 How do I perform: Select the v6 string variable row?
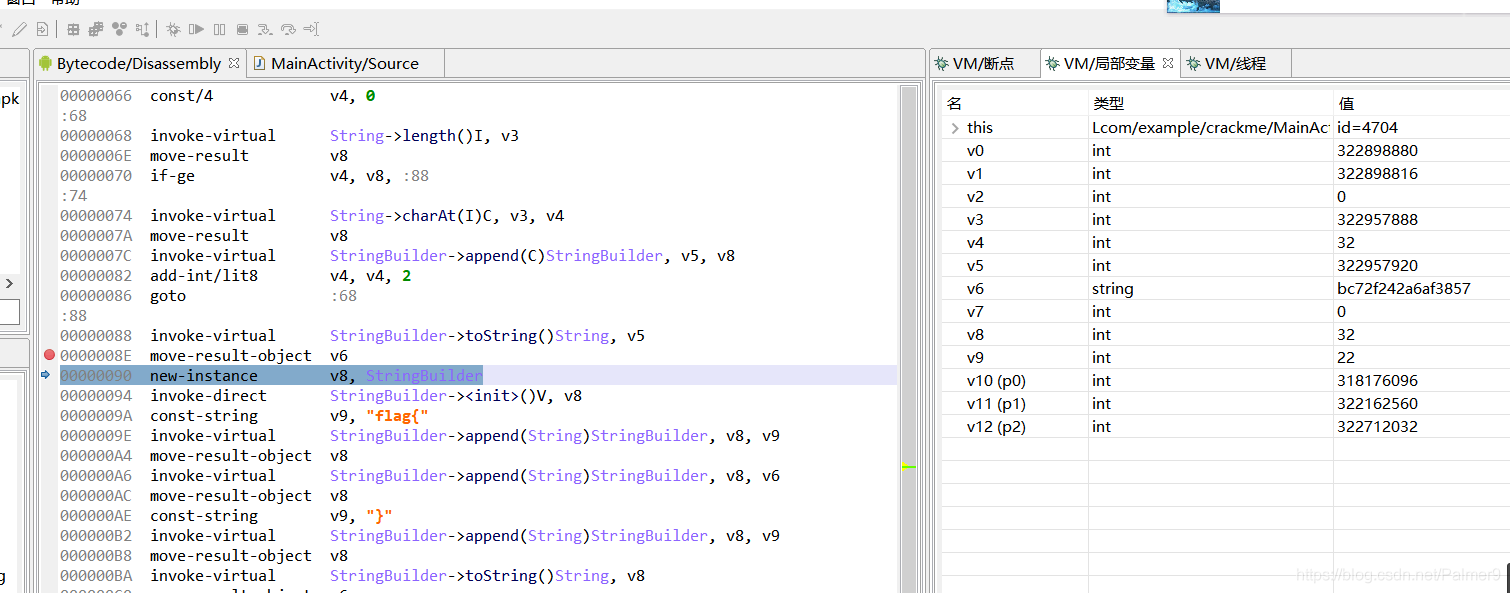point(1226,289)
